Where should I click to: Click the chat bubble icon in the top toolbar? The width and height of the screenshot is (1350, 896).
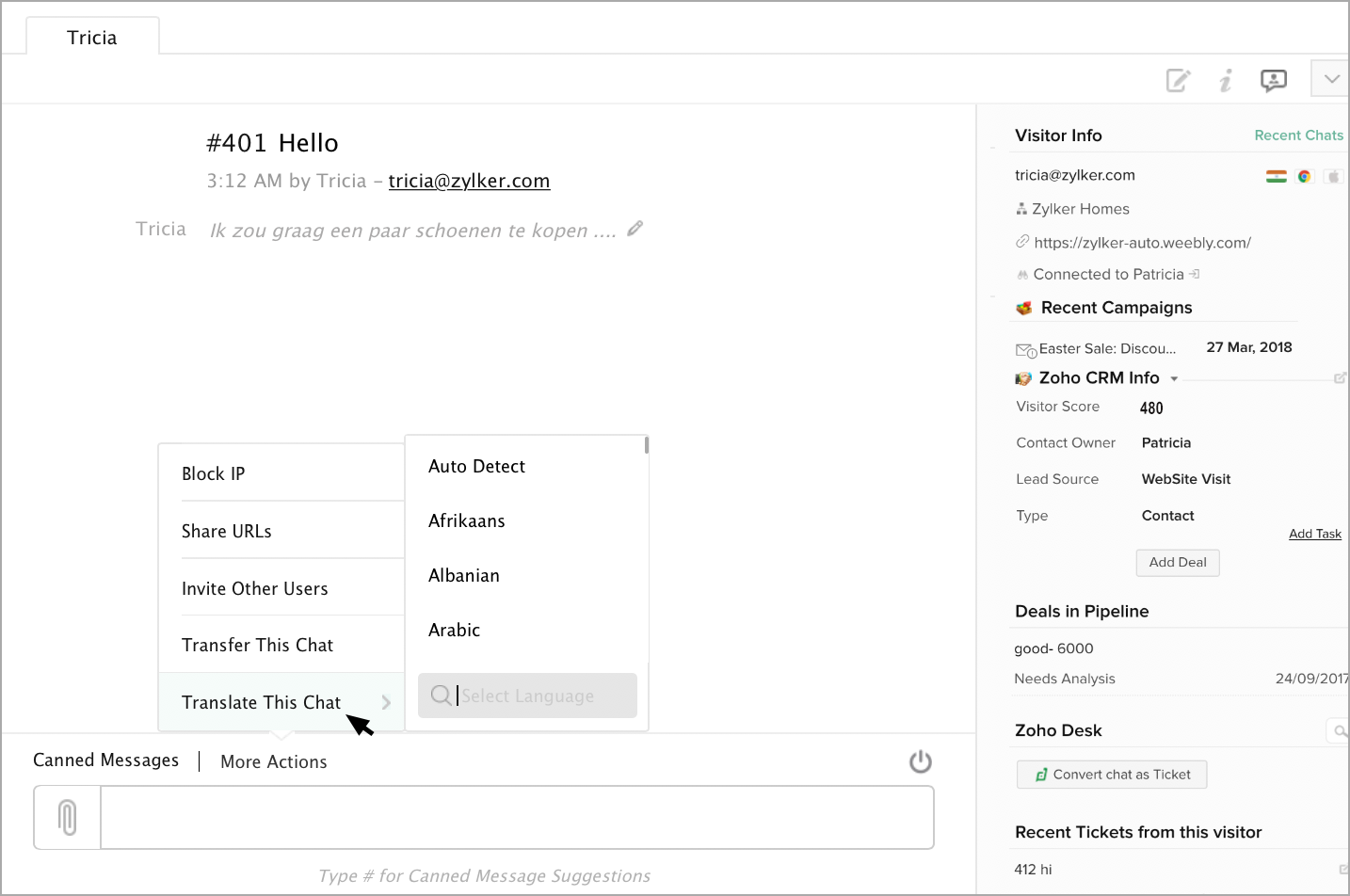click(1274, 81)
